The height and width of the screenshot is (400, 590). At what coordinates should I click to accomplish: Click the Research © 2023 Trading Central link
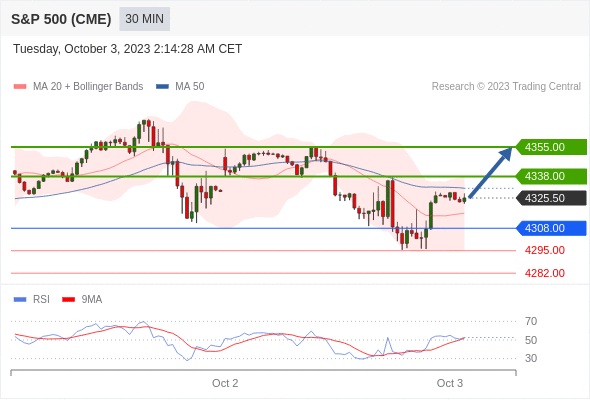point(506,87)
